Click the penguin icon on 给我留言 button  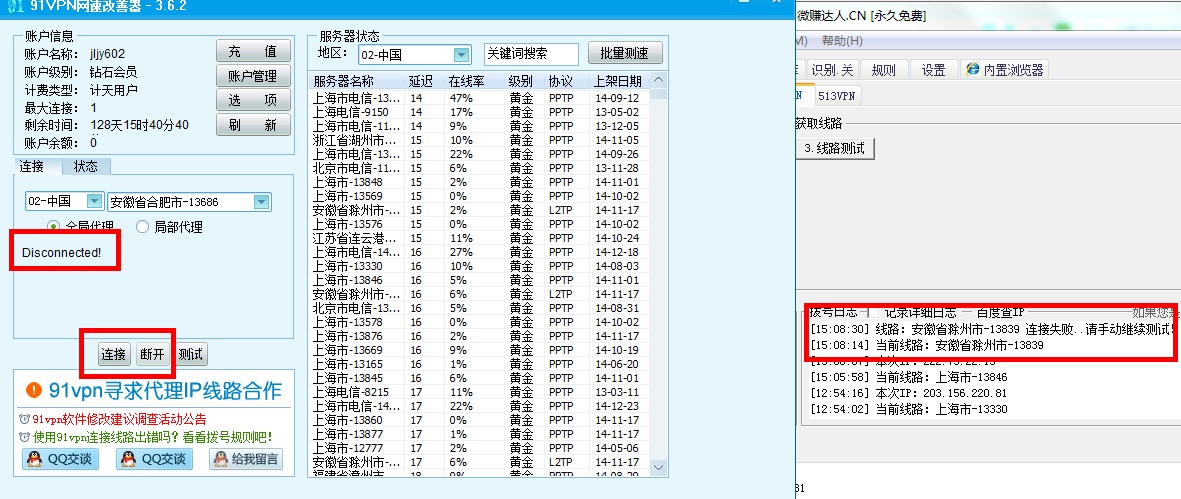click(221, 458)
